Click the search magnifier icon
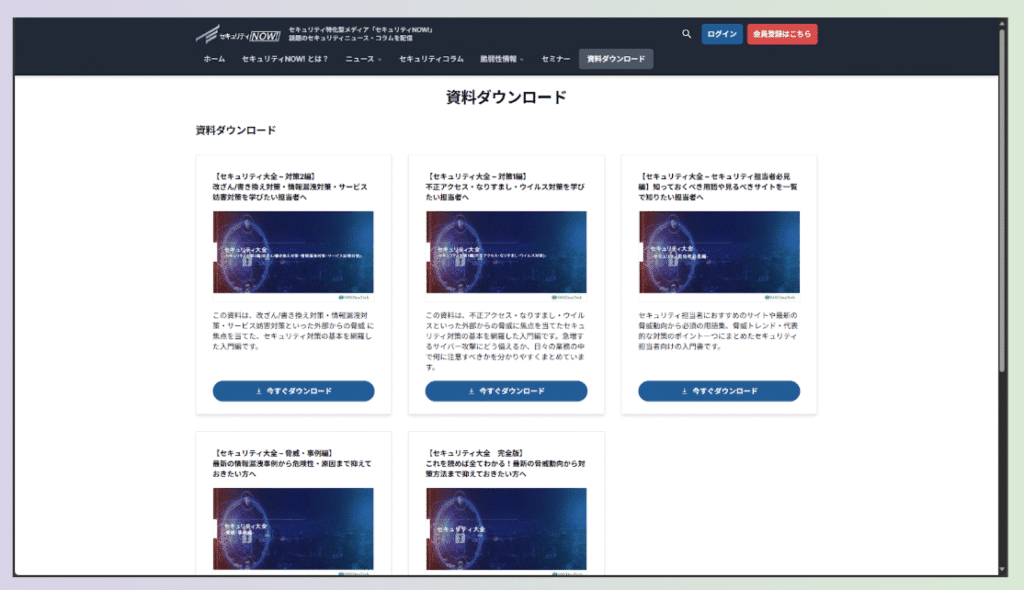The height and width of the screenshot is (590, 1024). click(686, 34)
